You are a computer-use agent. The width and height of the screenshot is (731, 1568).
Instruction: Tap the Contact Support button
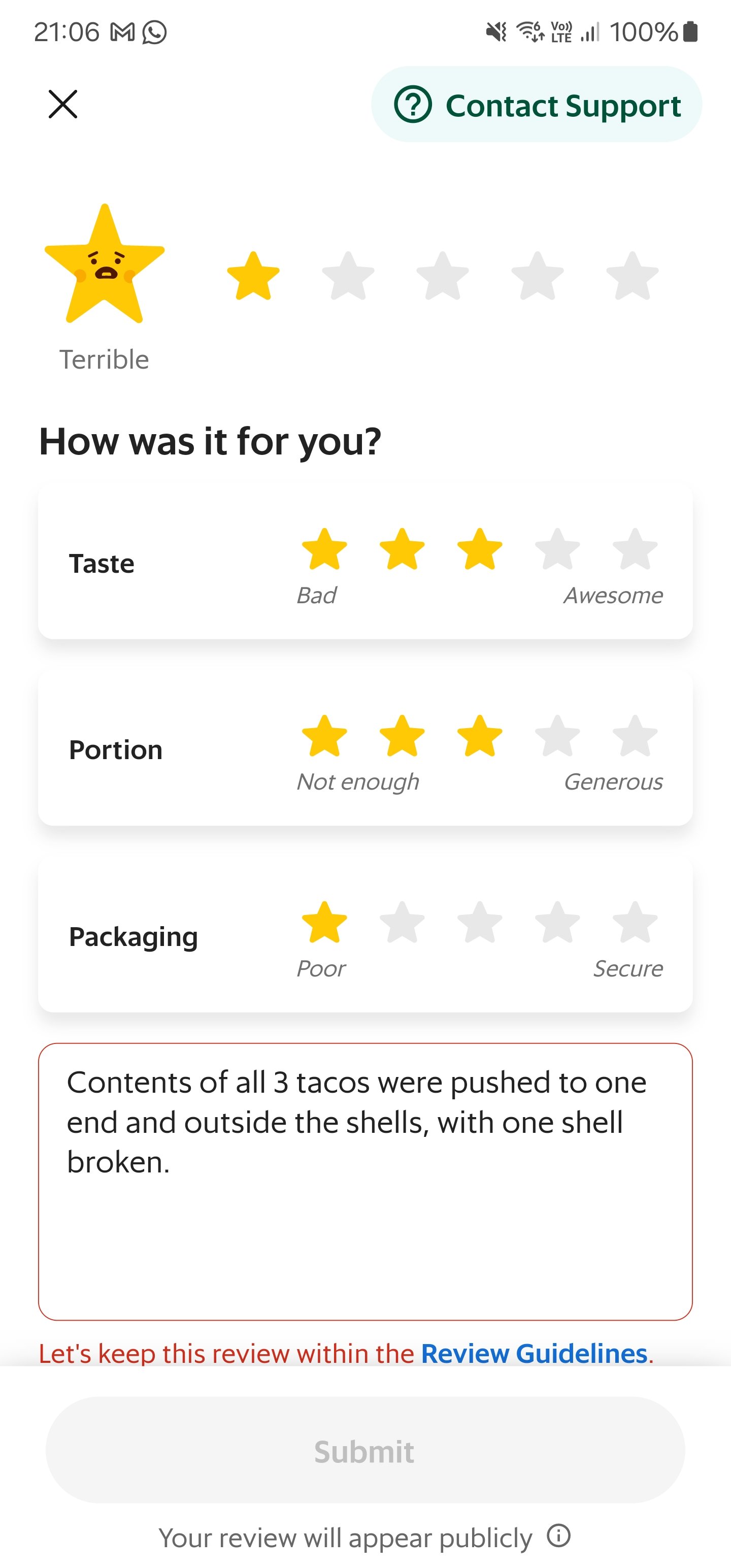pyautogui.click(x=536, y=105)
